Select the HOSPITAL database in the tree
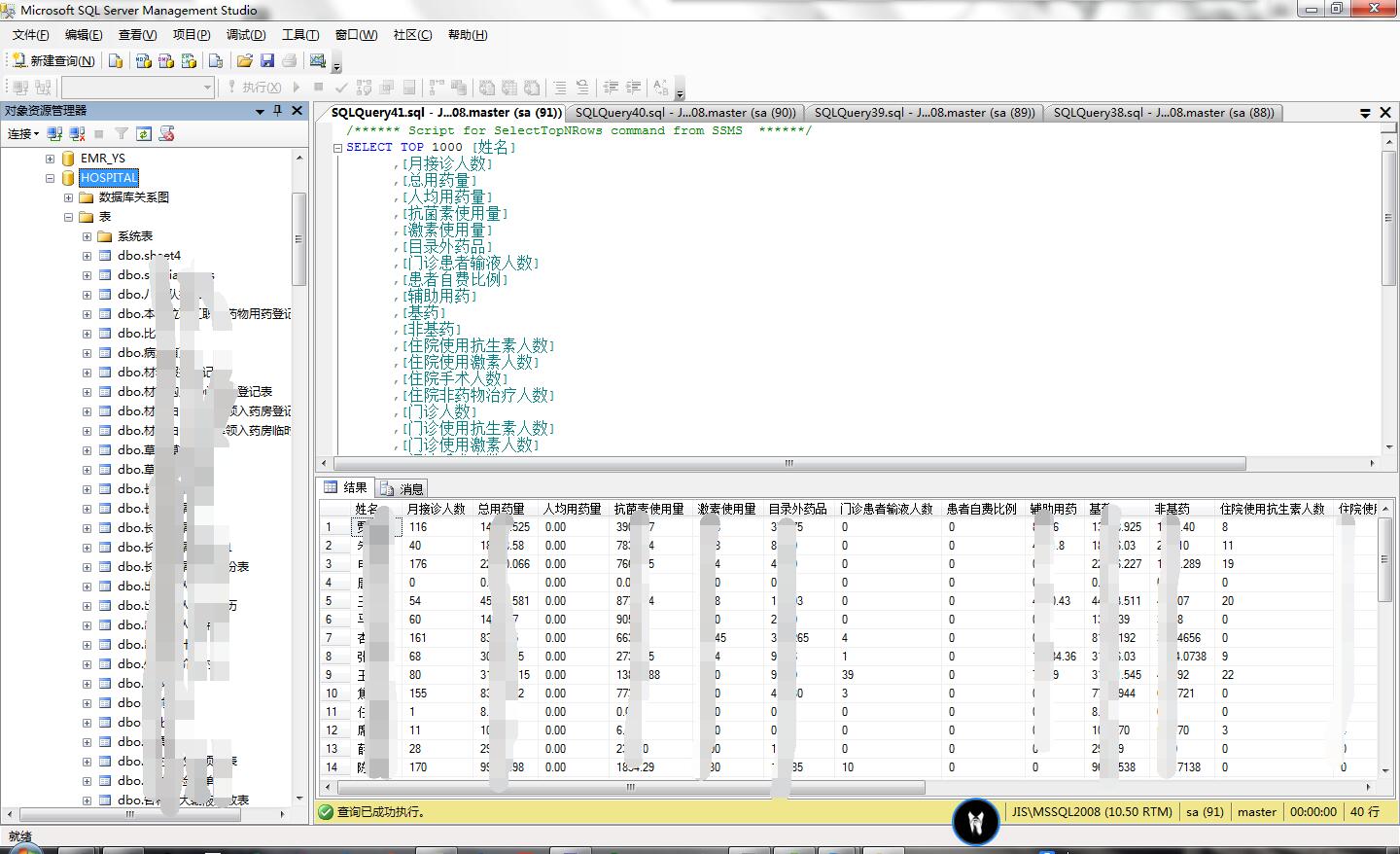The height and width of the screenshot is (854, 1400). (109, 178)
